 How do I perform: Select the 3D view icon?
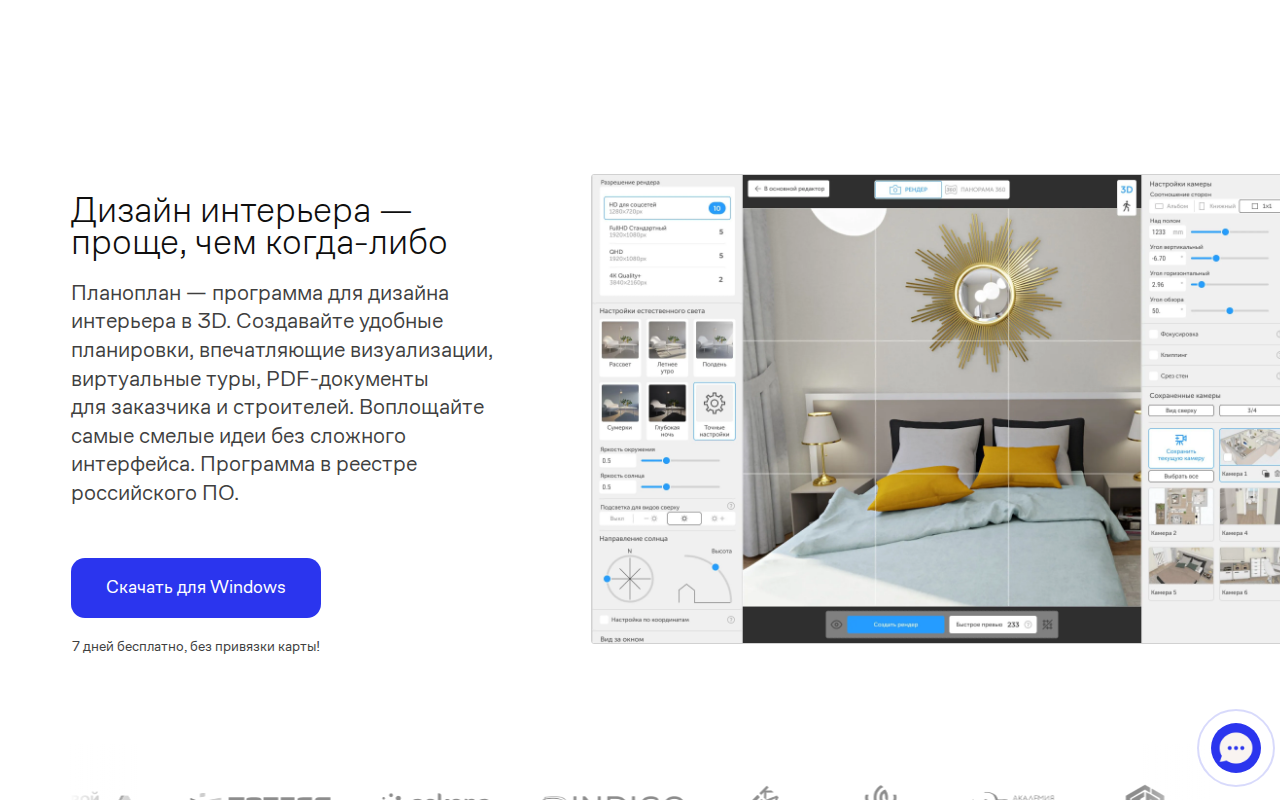[1126, 189]
